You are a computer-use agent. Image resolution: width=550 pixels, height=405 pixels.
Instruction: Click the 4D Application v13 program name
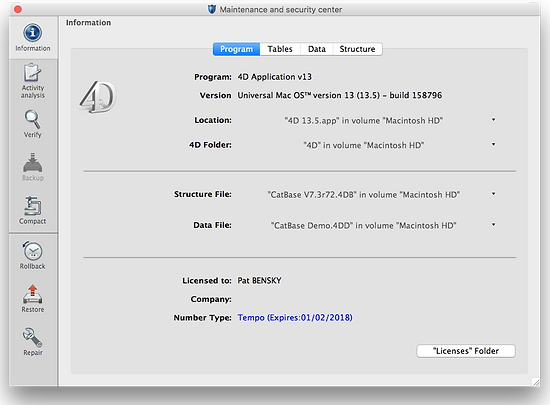coord(275,77)
